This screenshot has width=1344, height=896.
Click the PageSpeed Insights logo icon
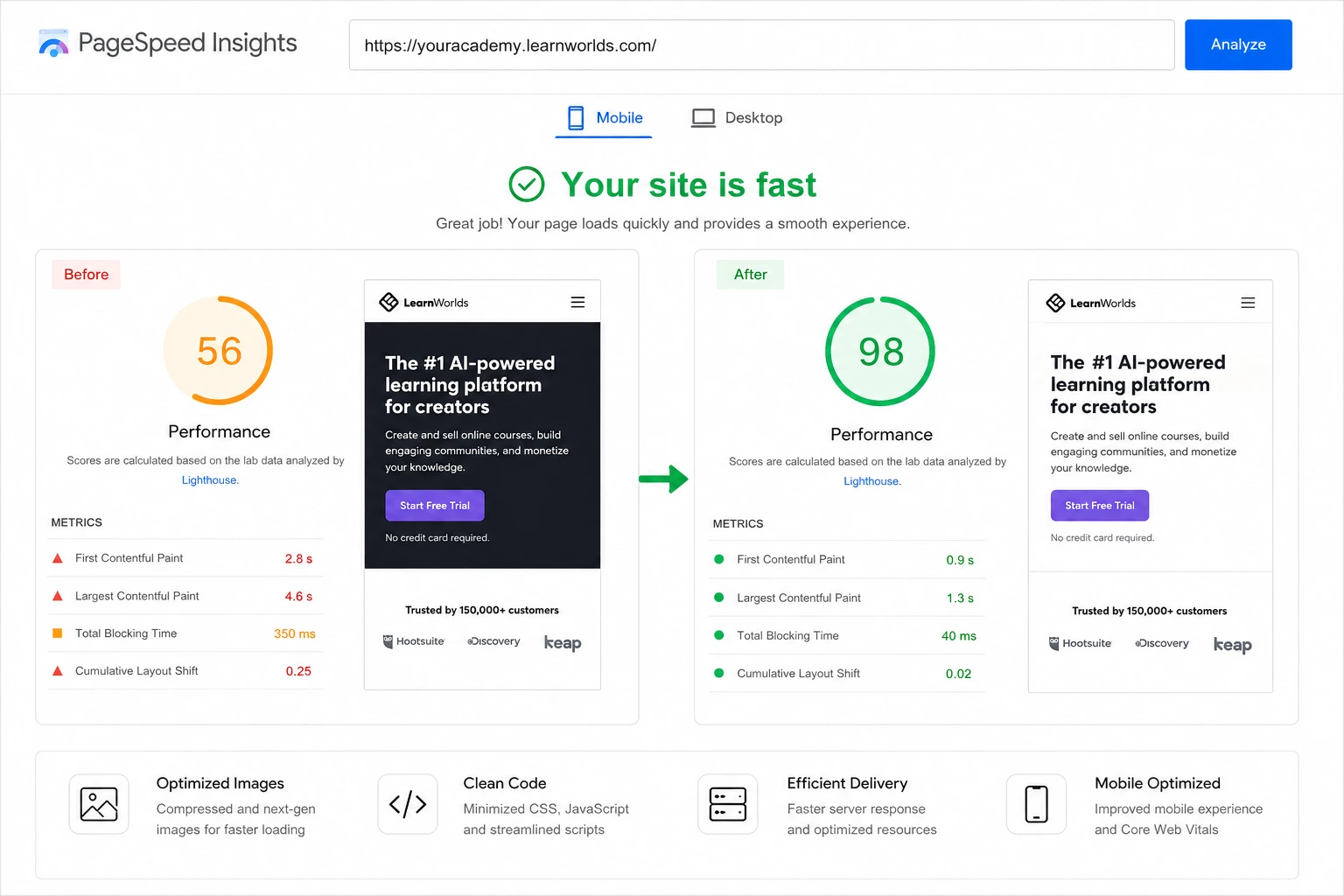[x=53, y=44]
